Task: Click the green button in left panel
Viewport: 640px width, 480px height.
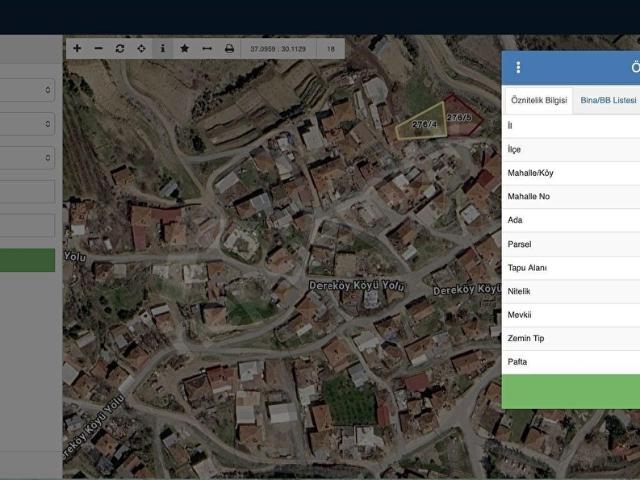Action: point(27,260)
